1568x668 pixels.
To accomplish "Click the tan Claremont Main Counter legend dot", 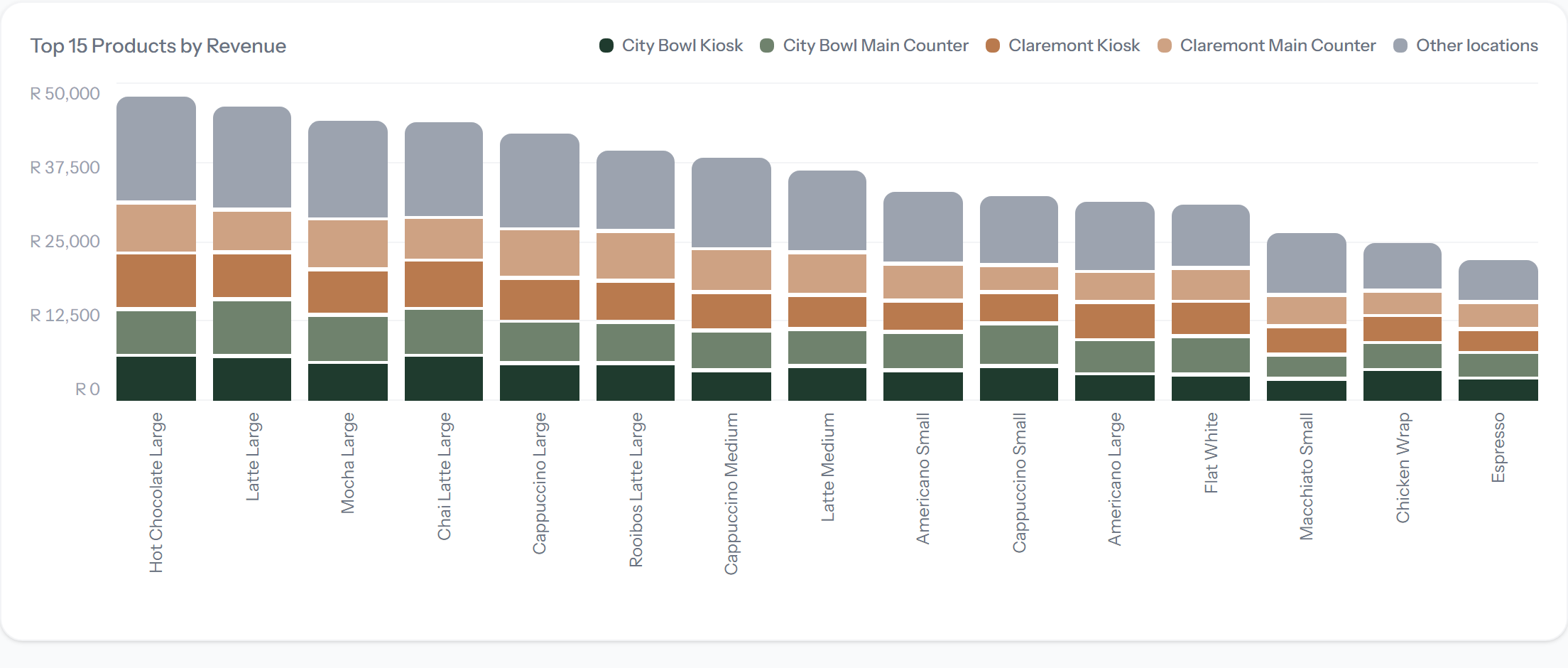I will pos(1165,45).
